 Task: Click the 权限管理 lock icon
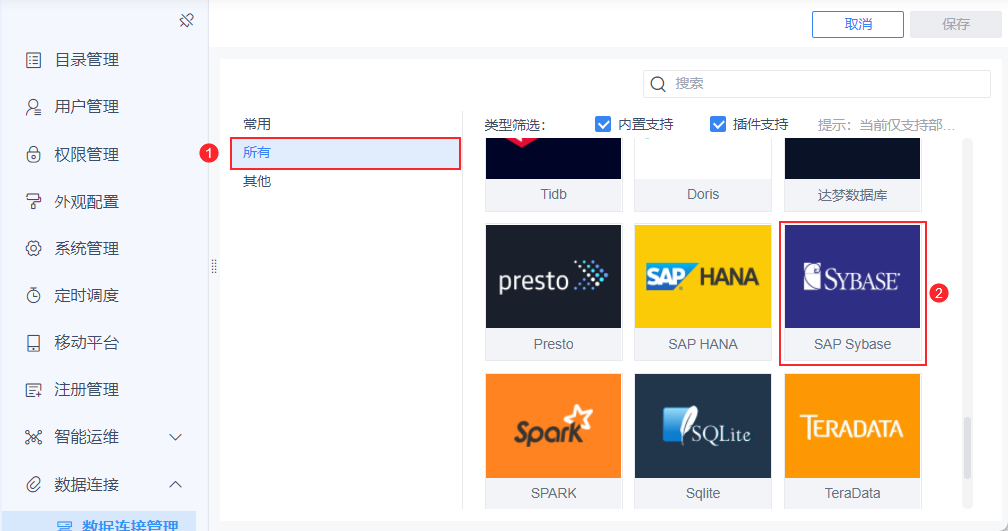[33, 154]
